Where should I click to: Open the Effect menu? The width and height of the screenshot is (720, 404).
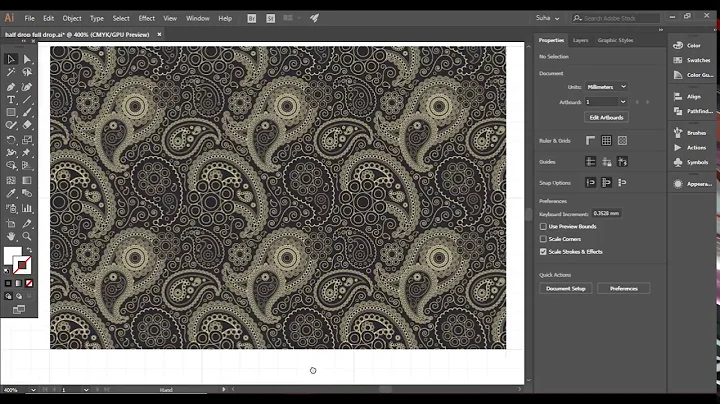[x=147, y=18]
